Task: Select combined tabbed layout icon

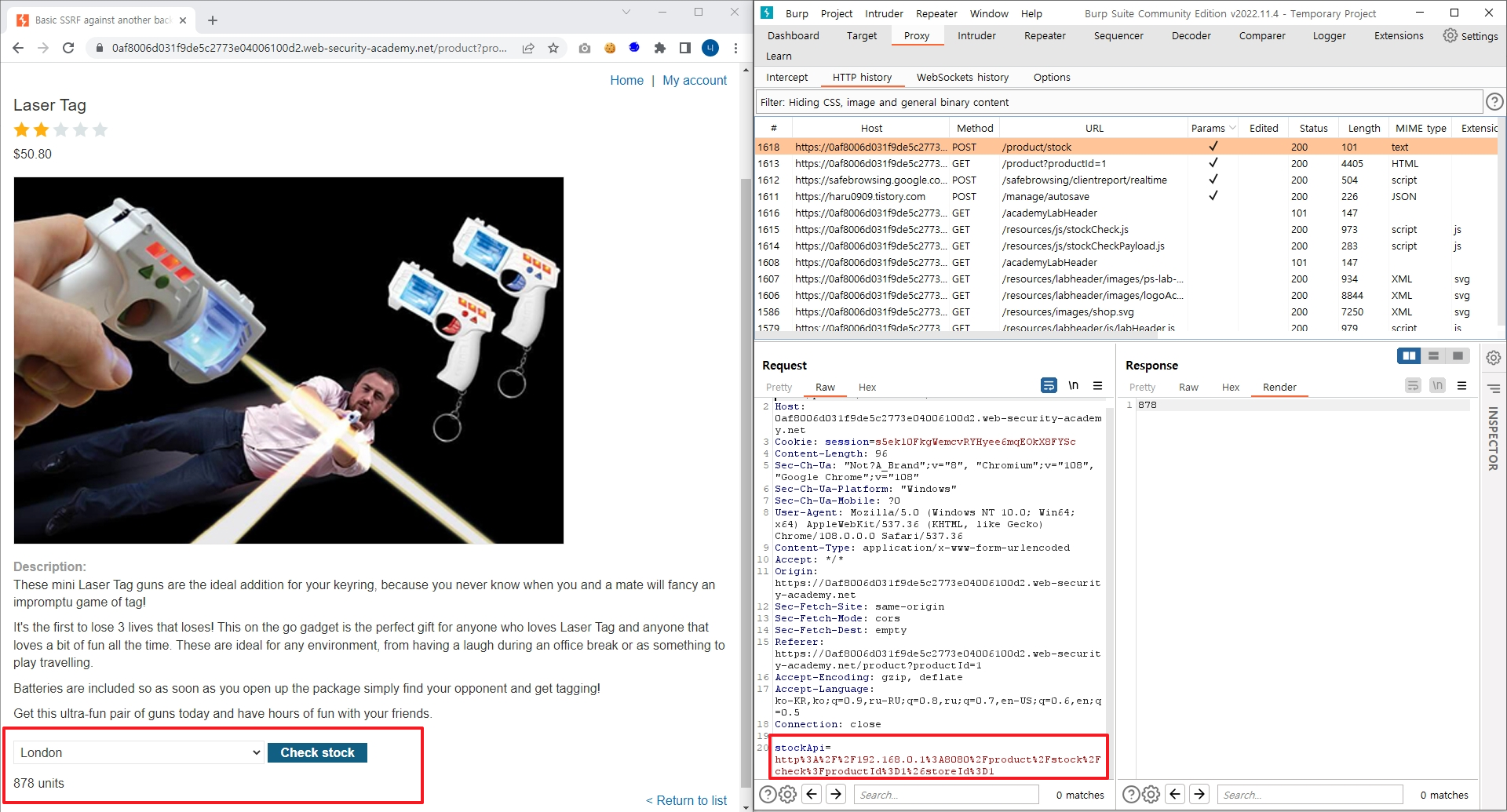Action: pos(1458,356)
